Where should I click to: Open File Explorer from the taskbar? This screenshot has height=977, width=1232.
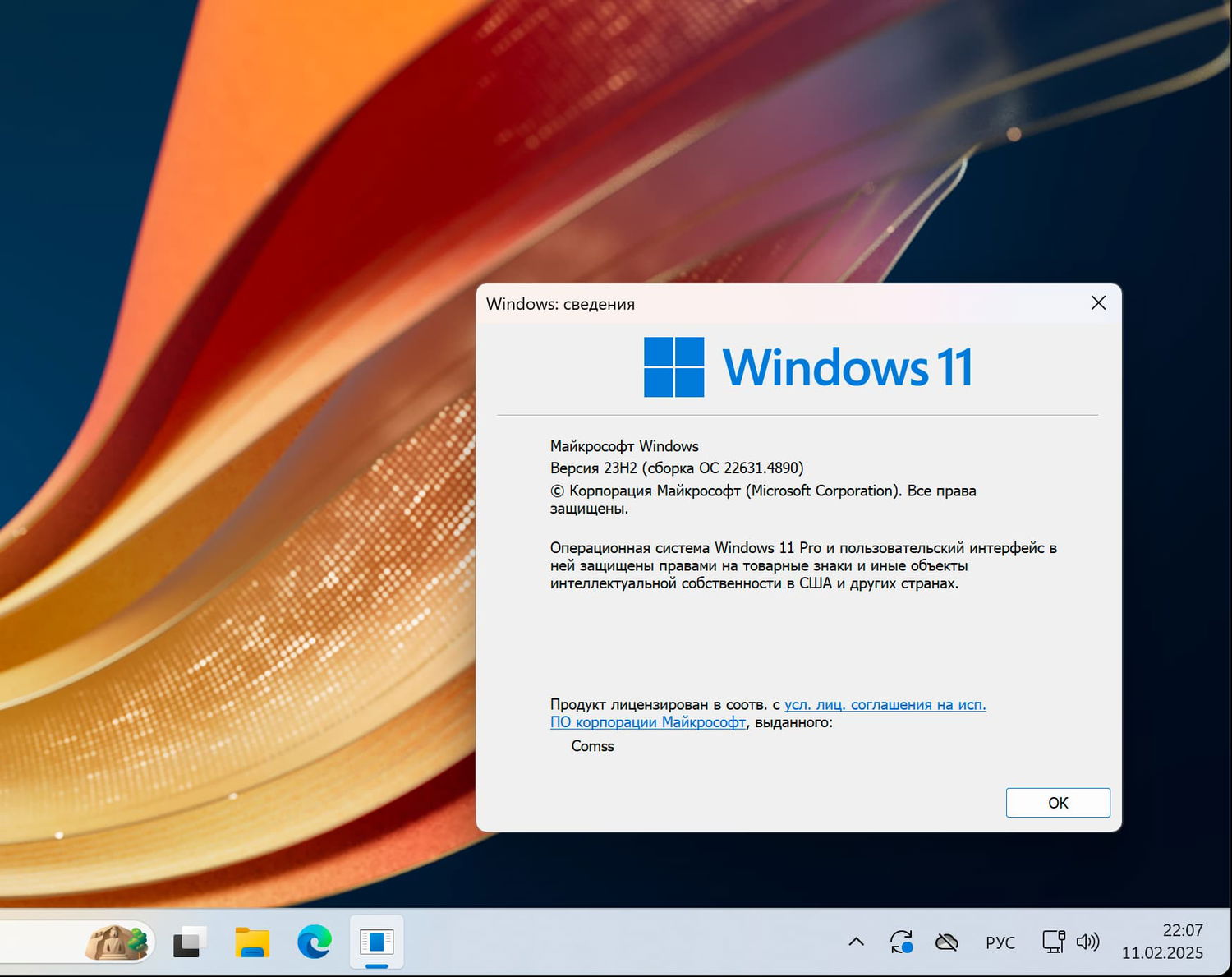click(251, 942)
